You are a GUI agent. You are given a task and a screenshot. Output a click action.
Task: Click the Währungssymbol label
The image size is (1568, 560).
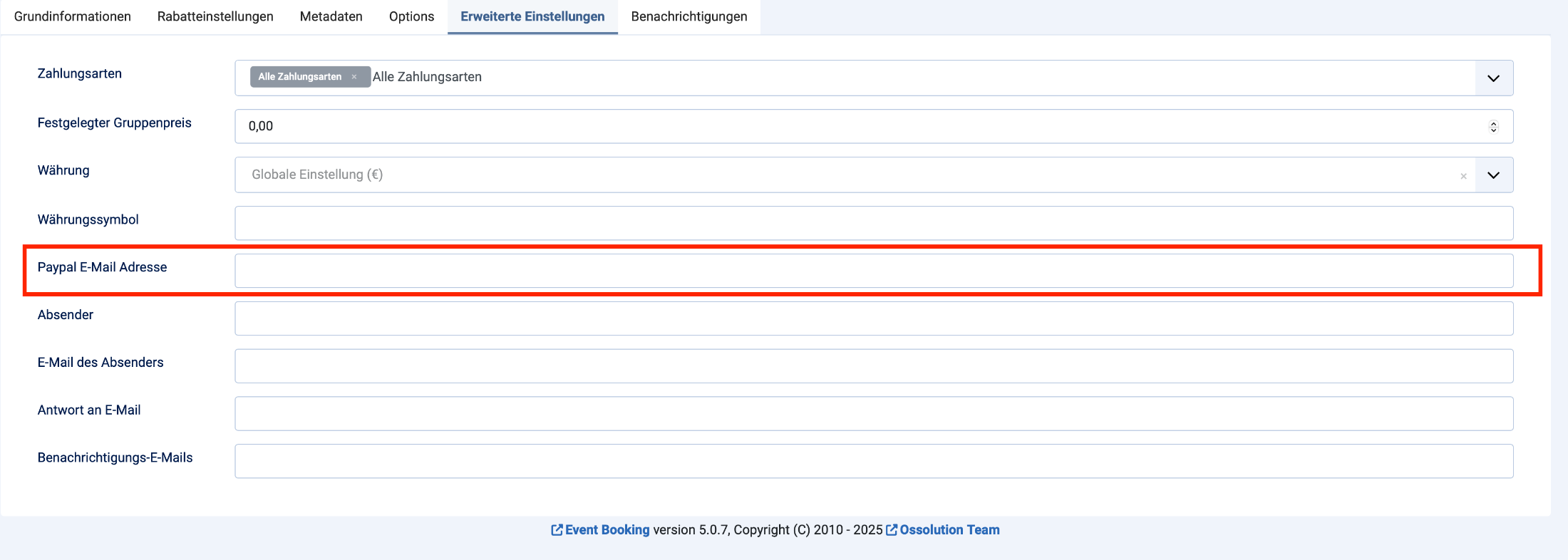click(x=88, y=219)
